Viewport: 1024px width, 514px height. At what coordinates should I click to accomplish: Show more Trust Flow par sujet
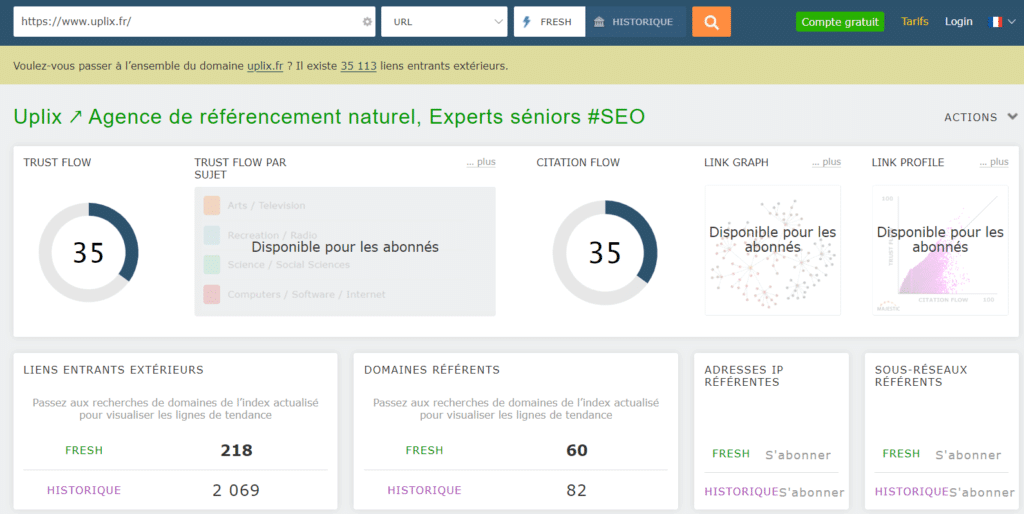pyautogui.click(x=481, y=162)
